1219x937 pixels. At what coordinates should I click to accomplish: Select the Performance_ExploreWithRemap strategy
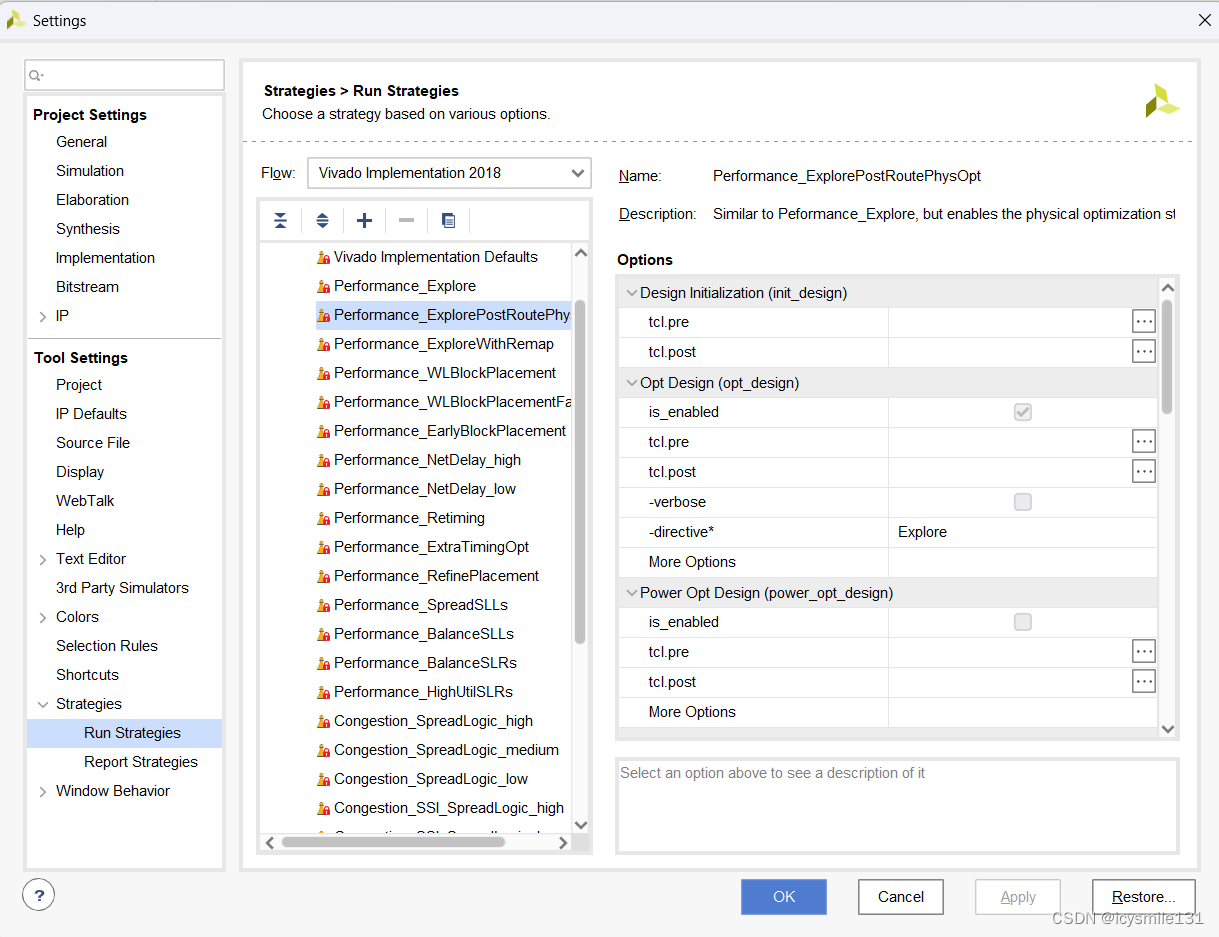(x=443, y=344)
